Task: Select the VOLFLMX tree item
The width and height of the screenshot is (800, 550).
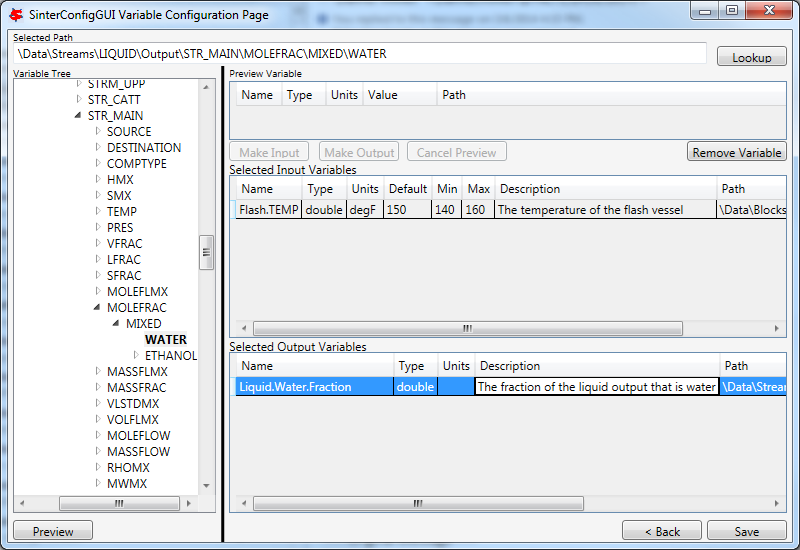Action: tap(133, 419)
